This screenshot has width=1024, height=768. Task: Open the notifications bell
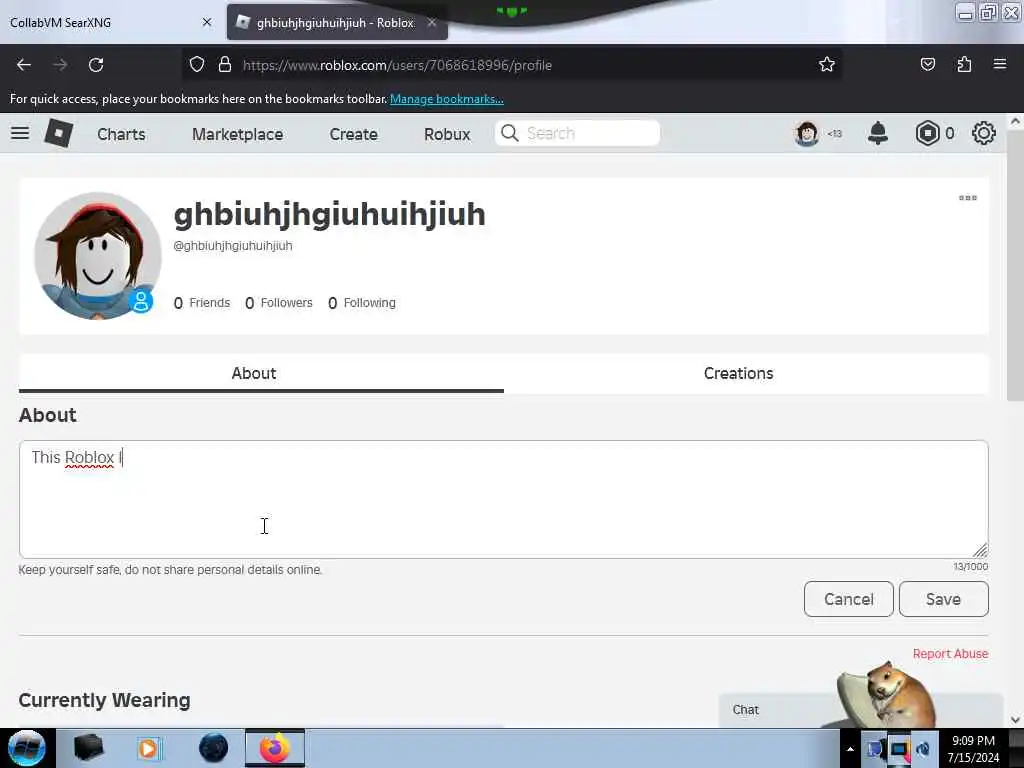(x=878, y=133)
